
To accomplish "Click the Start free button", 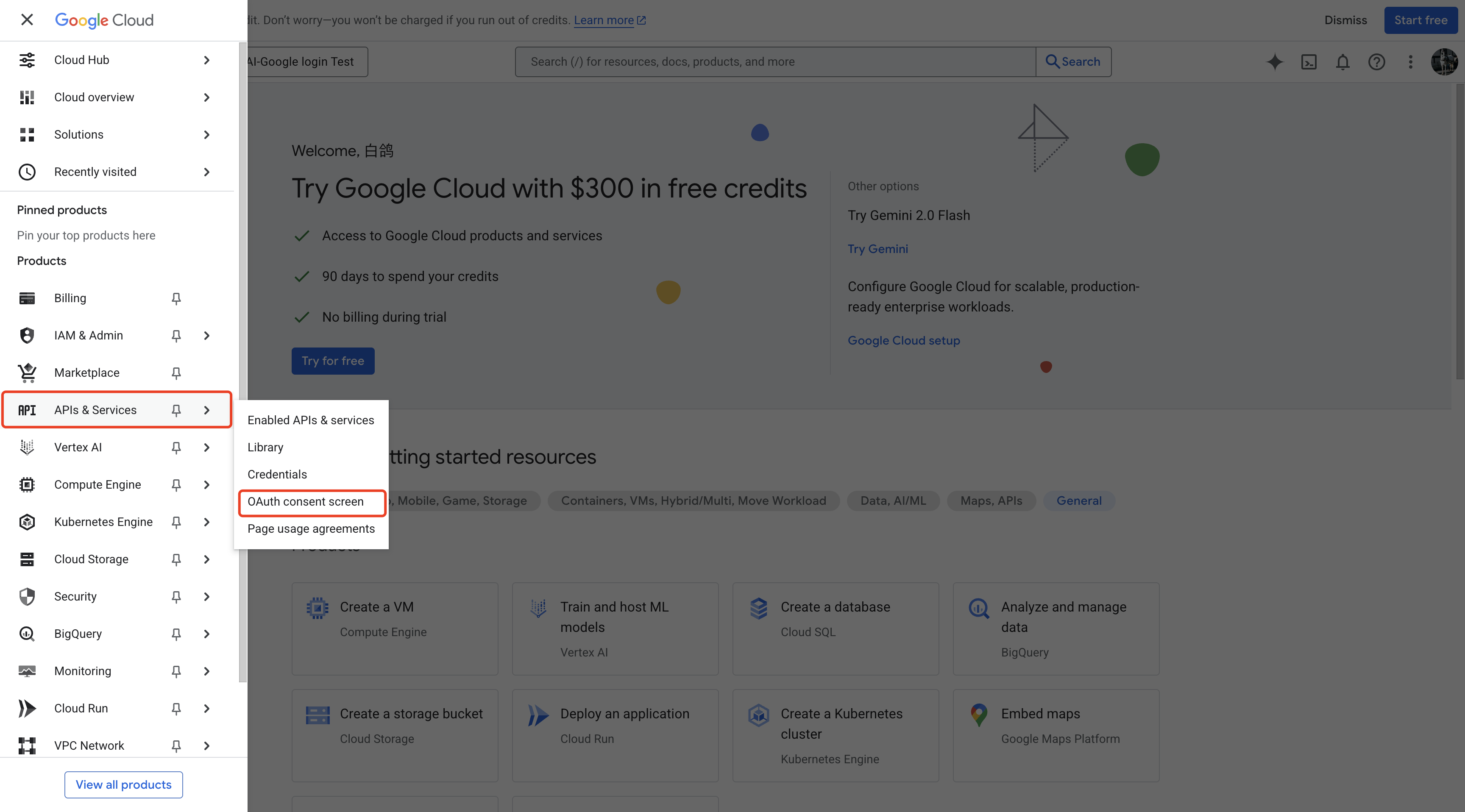I will click(1420, 20).
